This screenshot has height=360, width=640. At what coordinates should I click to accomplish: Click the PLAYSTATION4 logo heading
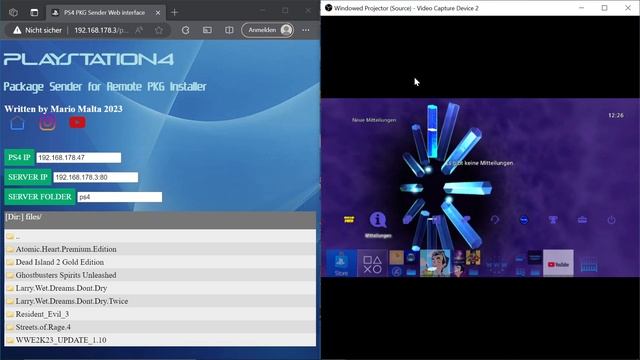pyautogui.click(x=89, y=59)
